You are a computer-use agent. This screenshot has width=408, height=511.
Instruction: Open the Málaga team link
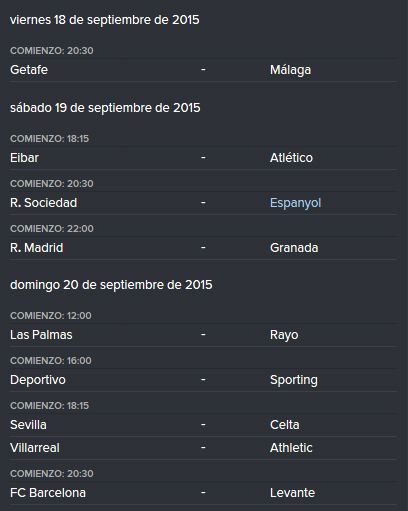(290, 70)
